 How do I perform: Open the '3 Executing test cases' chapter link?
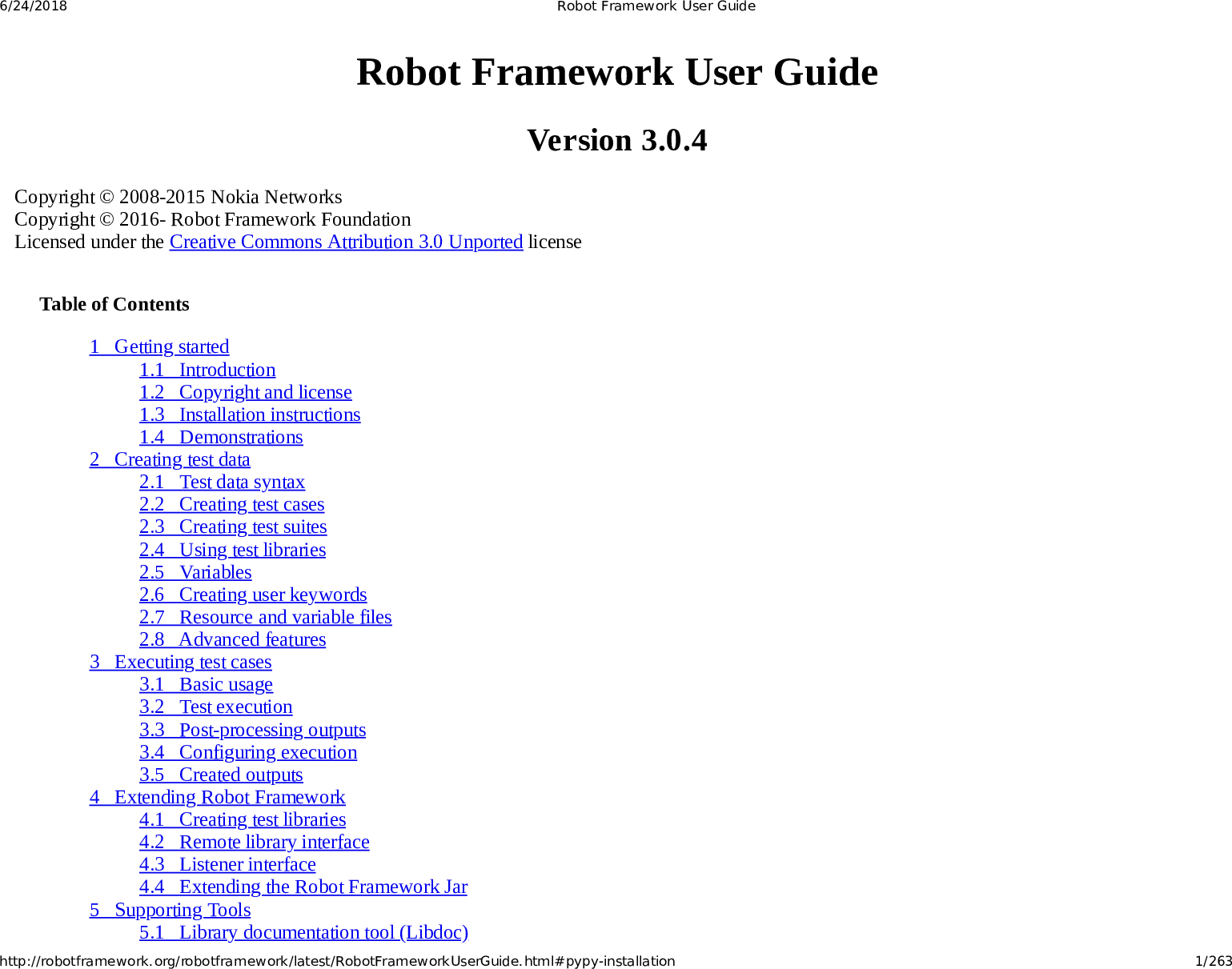tap(180, 662)
